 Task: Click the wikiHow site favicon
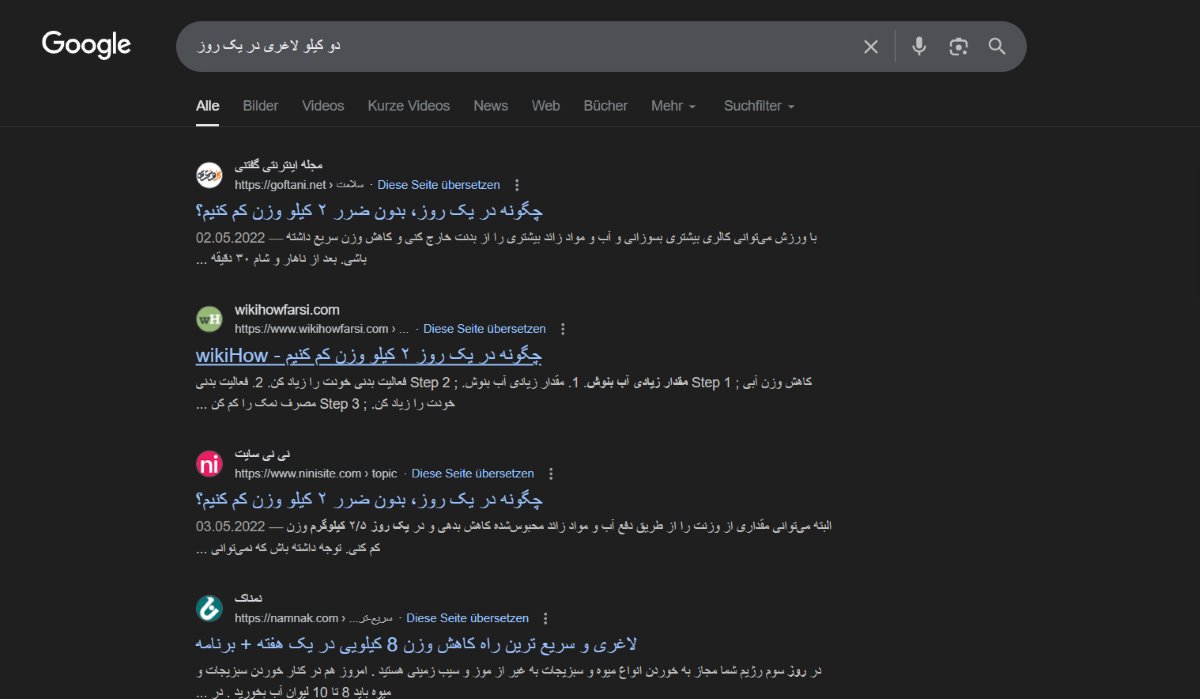209,318
